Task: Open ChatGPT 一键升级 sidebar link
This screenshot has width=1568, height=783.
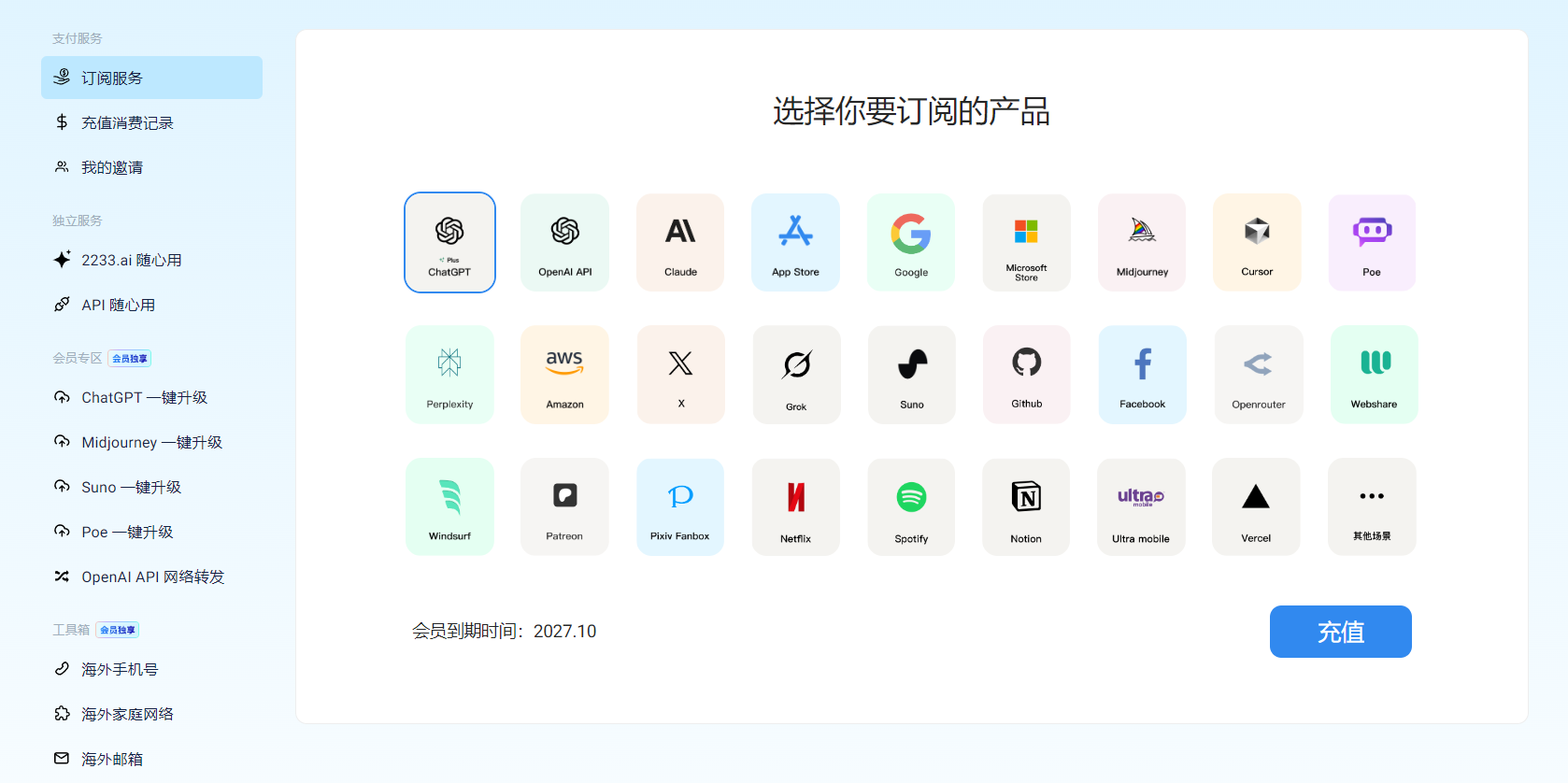Action: click(144, 398)
